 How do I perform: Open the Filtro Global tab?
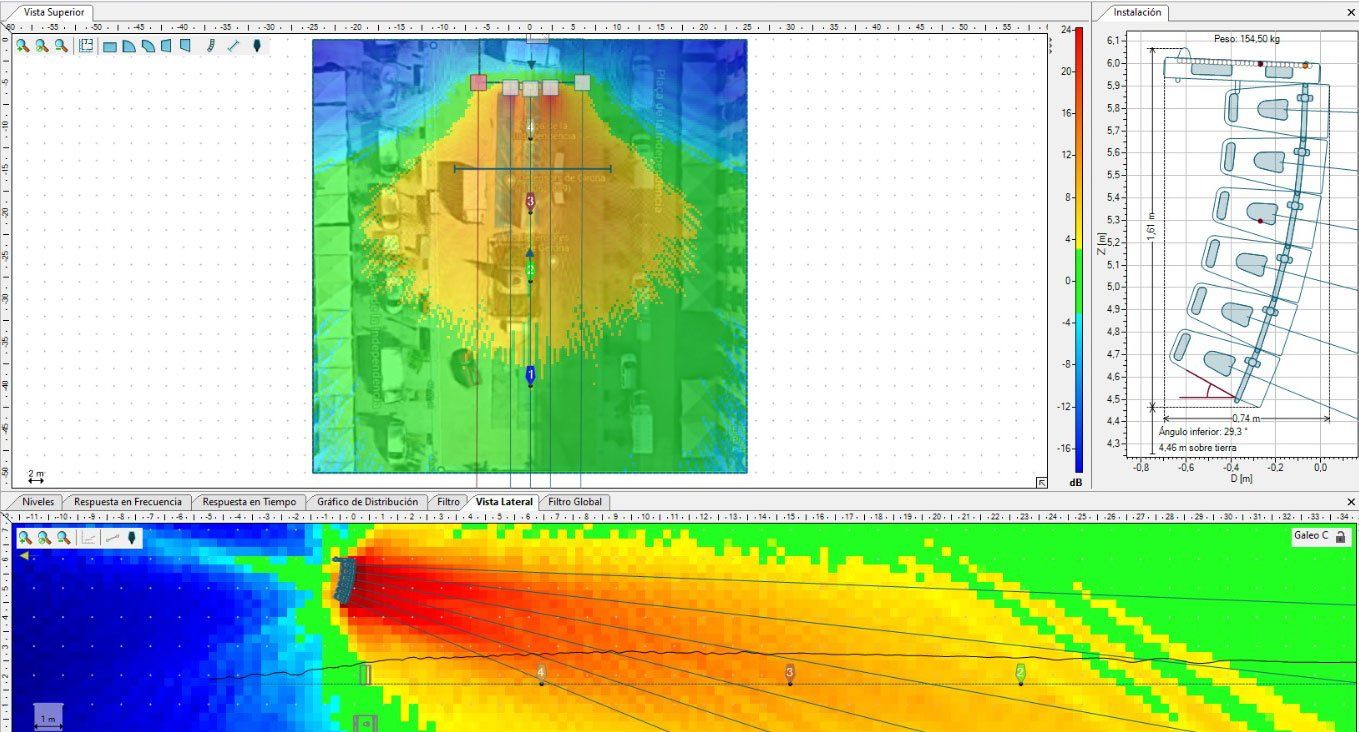tap(575, 501)
